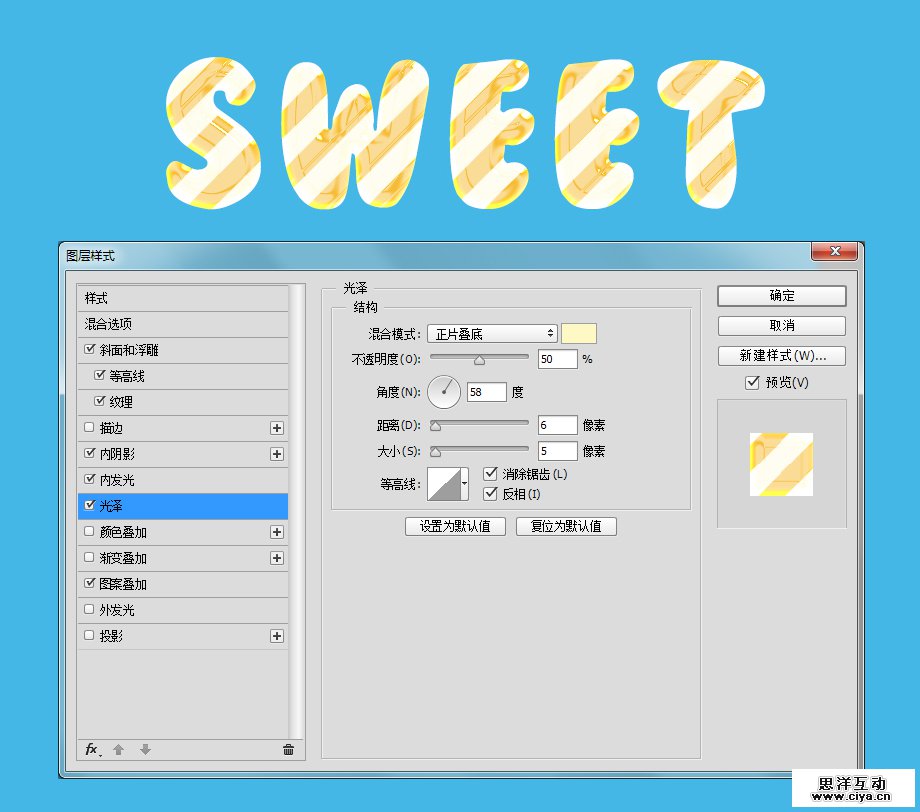Enable the 外发光 effect checkbox
The width and height of the screenshot is (920, 812).
pos(91,610)
